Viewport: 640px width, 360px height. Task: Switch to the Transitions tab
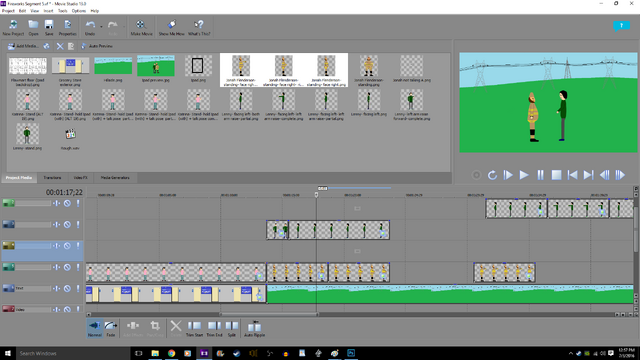click(x=52, y=178)
